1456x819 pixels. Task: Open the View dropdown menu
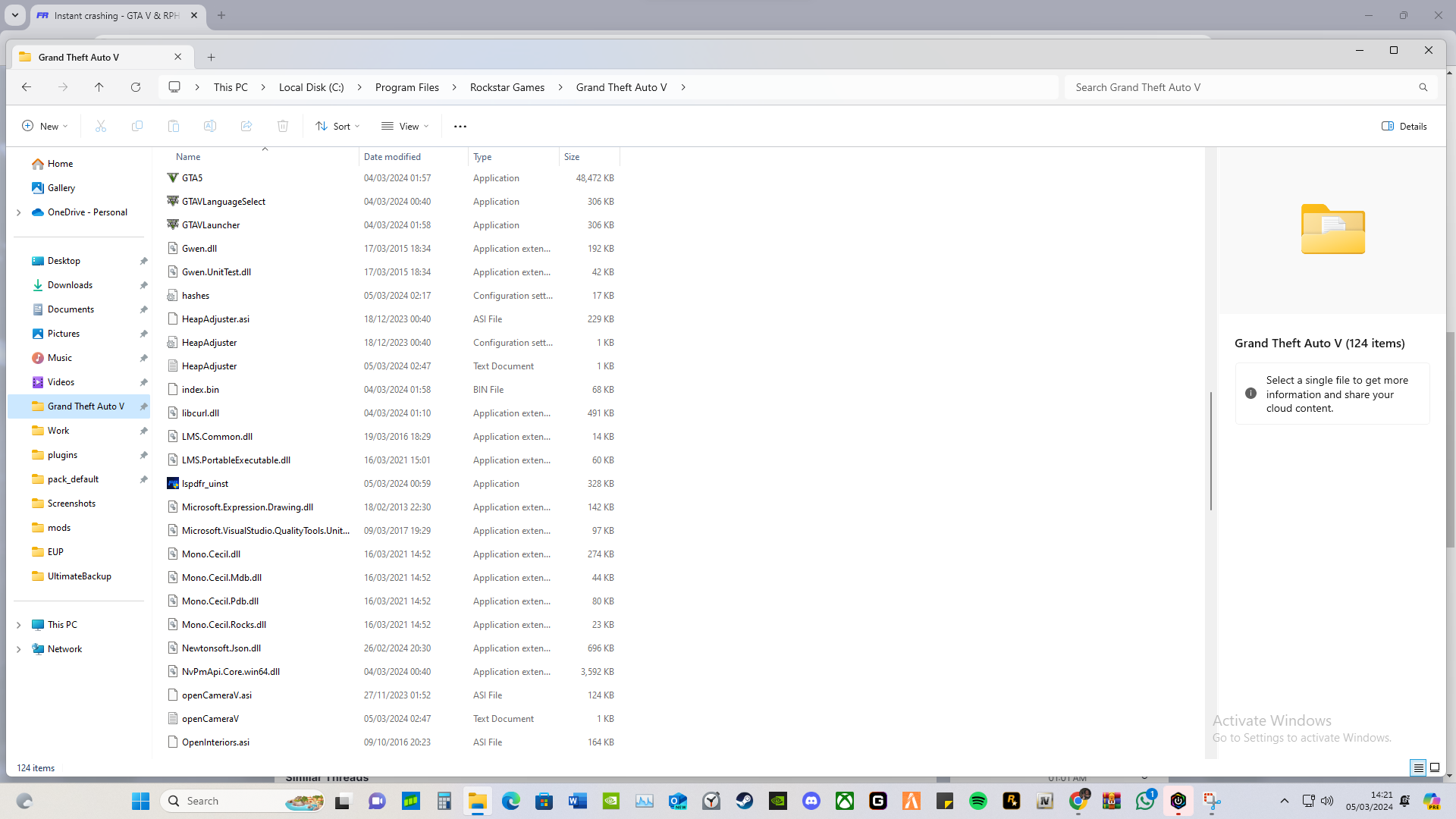click(406, 126)
